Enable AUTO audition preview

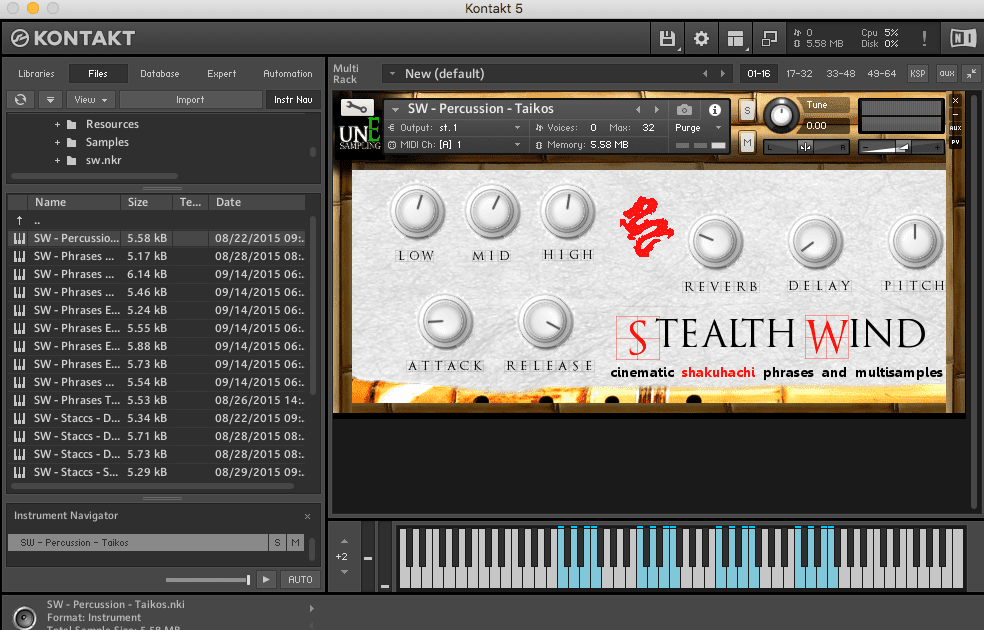300,579
